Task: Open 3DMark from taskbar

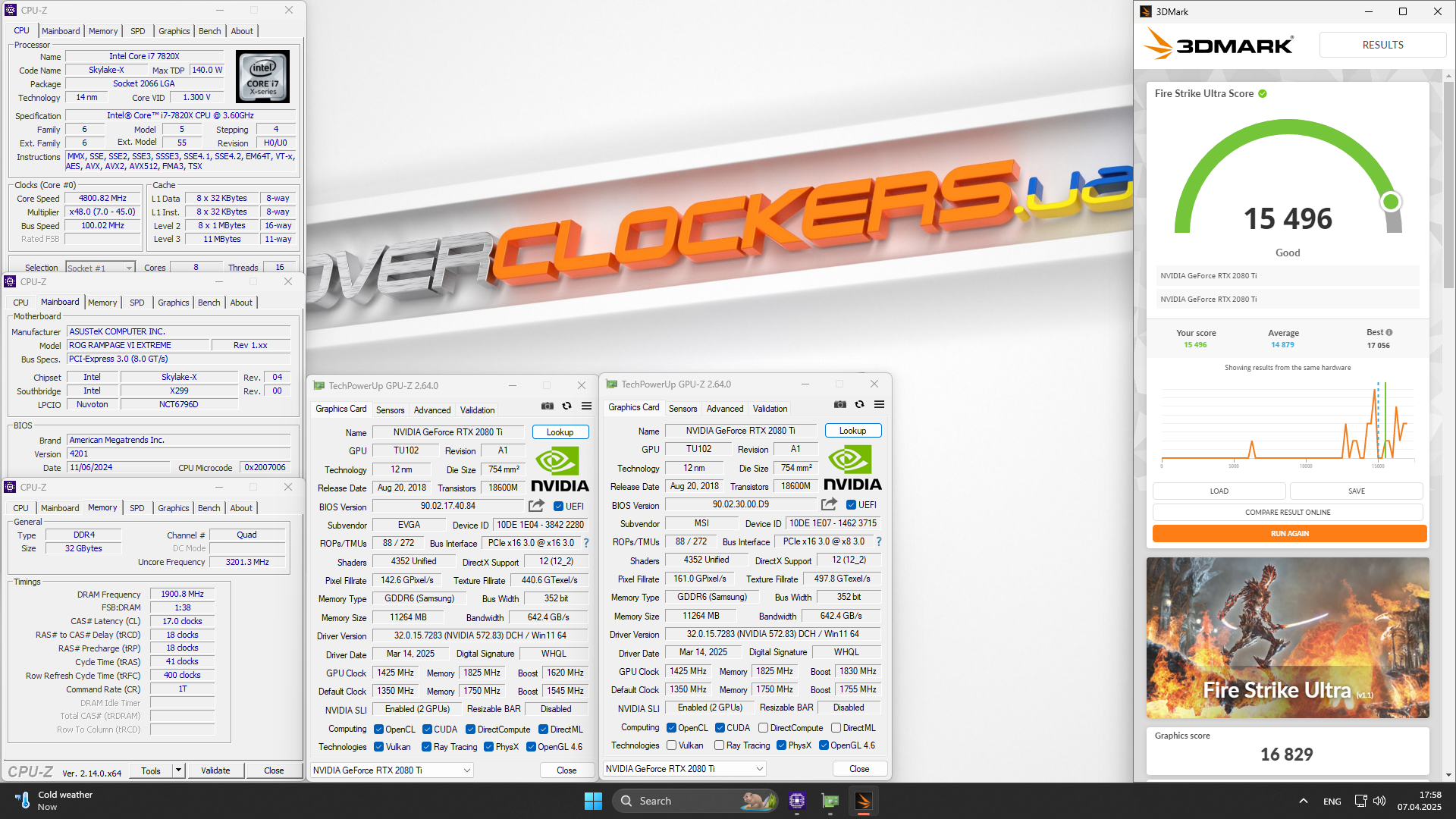Action: (863, 801)
